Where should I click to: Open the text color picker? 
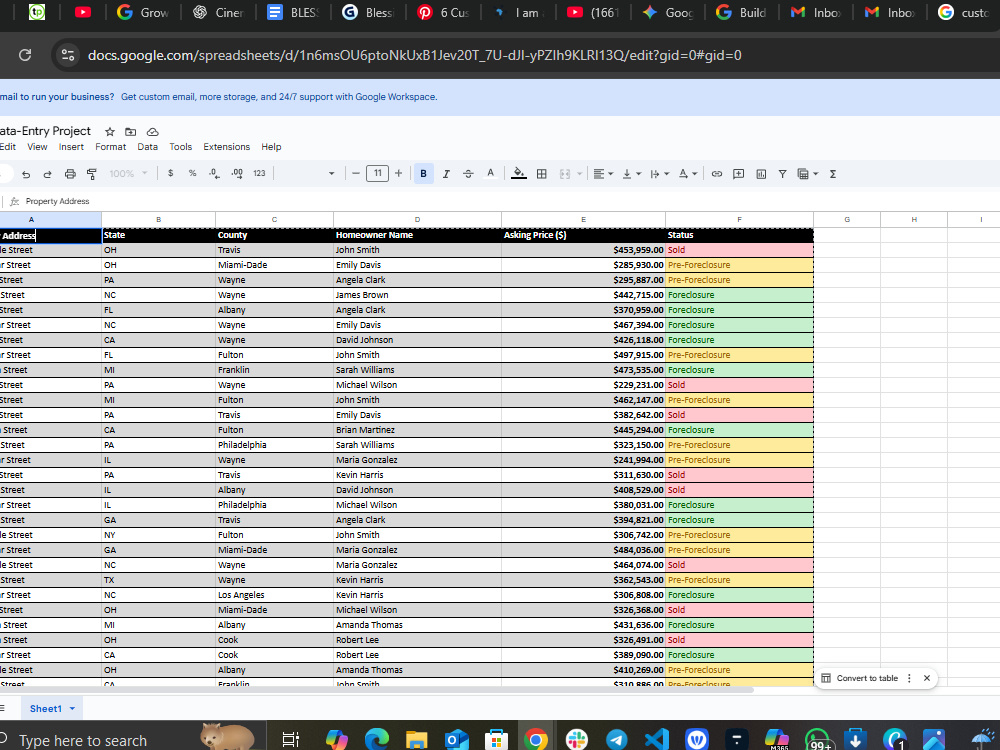[x=490, y=173]
